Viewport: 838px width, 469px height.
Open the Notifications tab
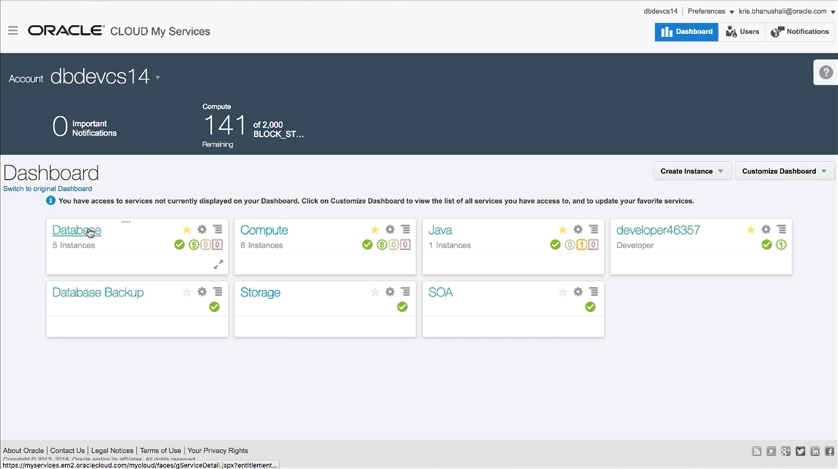coord(800,32)
